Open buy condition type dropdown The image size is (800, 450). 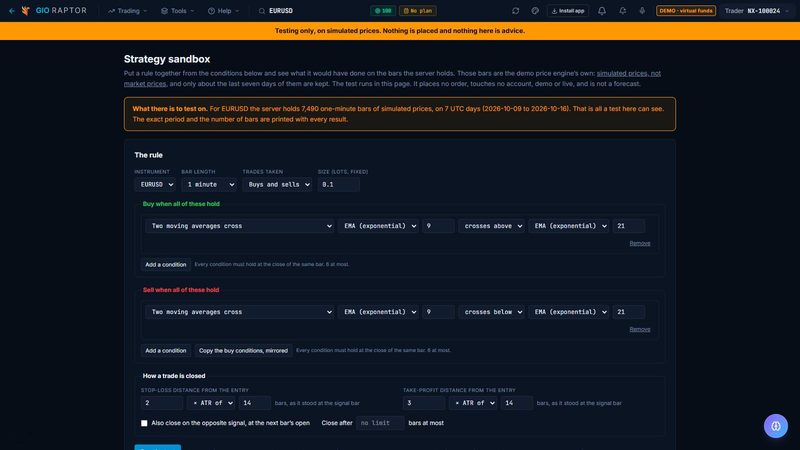[x=239, y=226]
